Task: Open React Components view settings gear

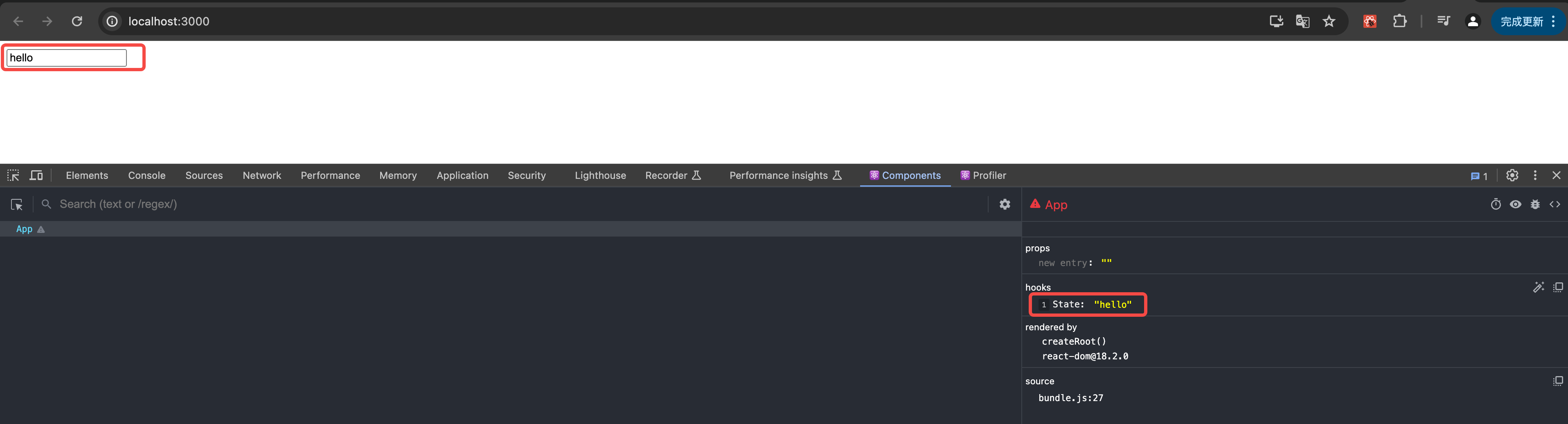Action: (x=1005, y=205)
